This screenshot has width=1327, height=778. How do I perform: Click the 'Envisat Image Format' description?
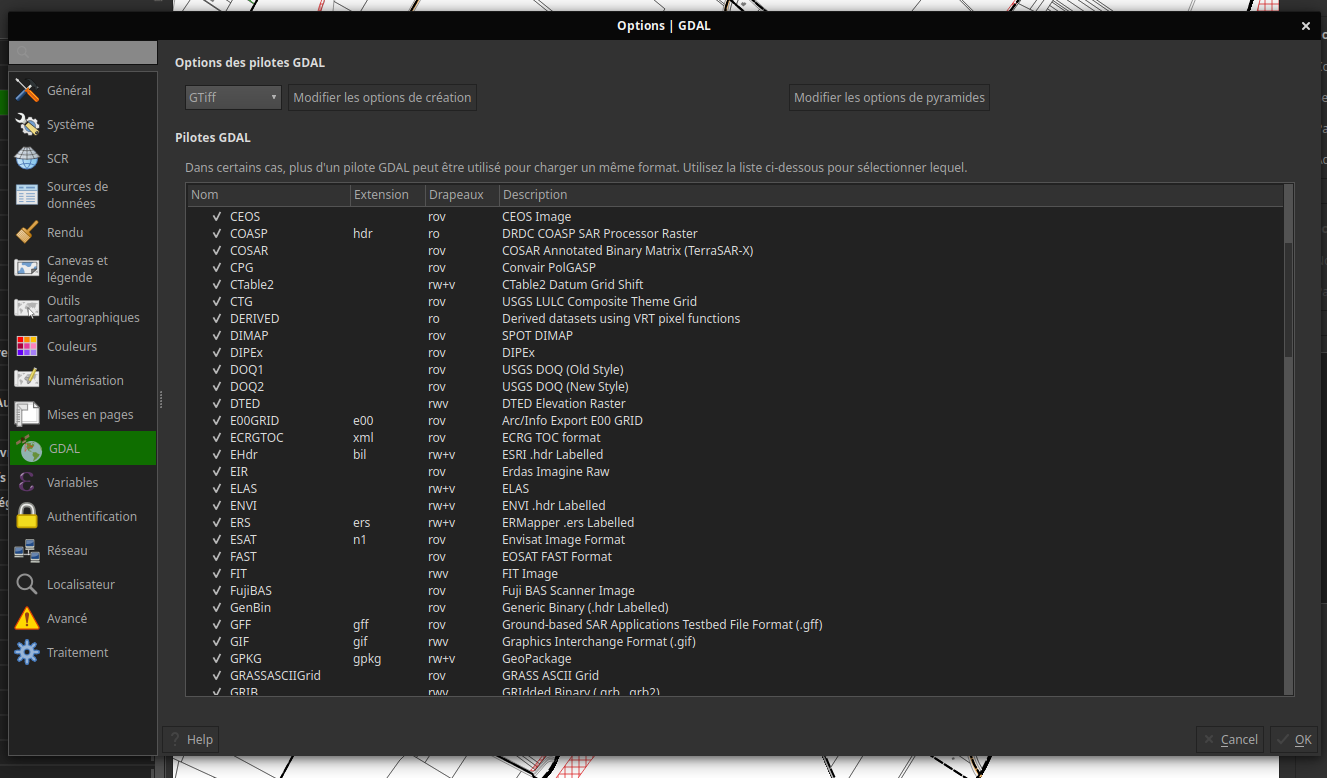[x=563, y=539]
